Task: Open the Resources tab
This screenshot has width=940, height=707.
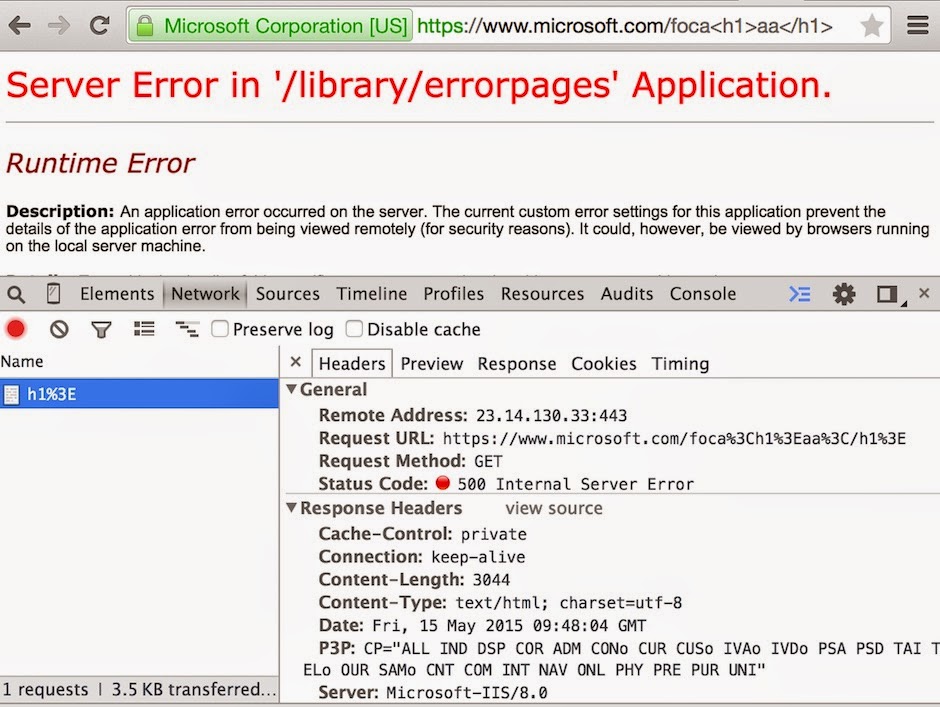Action: coord(543,294)
